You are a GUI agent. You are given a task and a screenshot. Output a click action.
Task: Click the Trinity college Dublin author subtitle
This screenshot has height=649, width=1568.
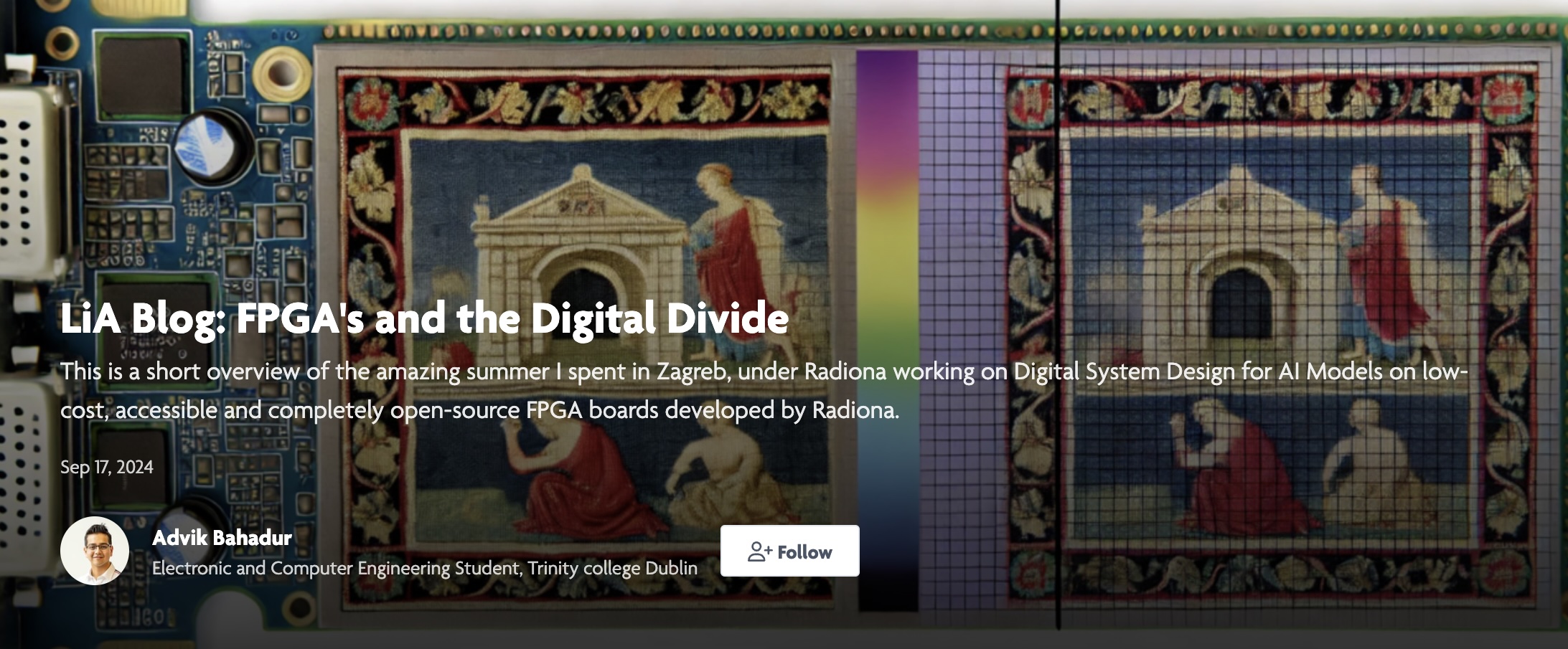click(x=424, y=568)
